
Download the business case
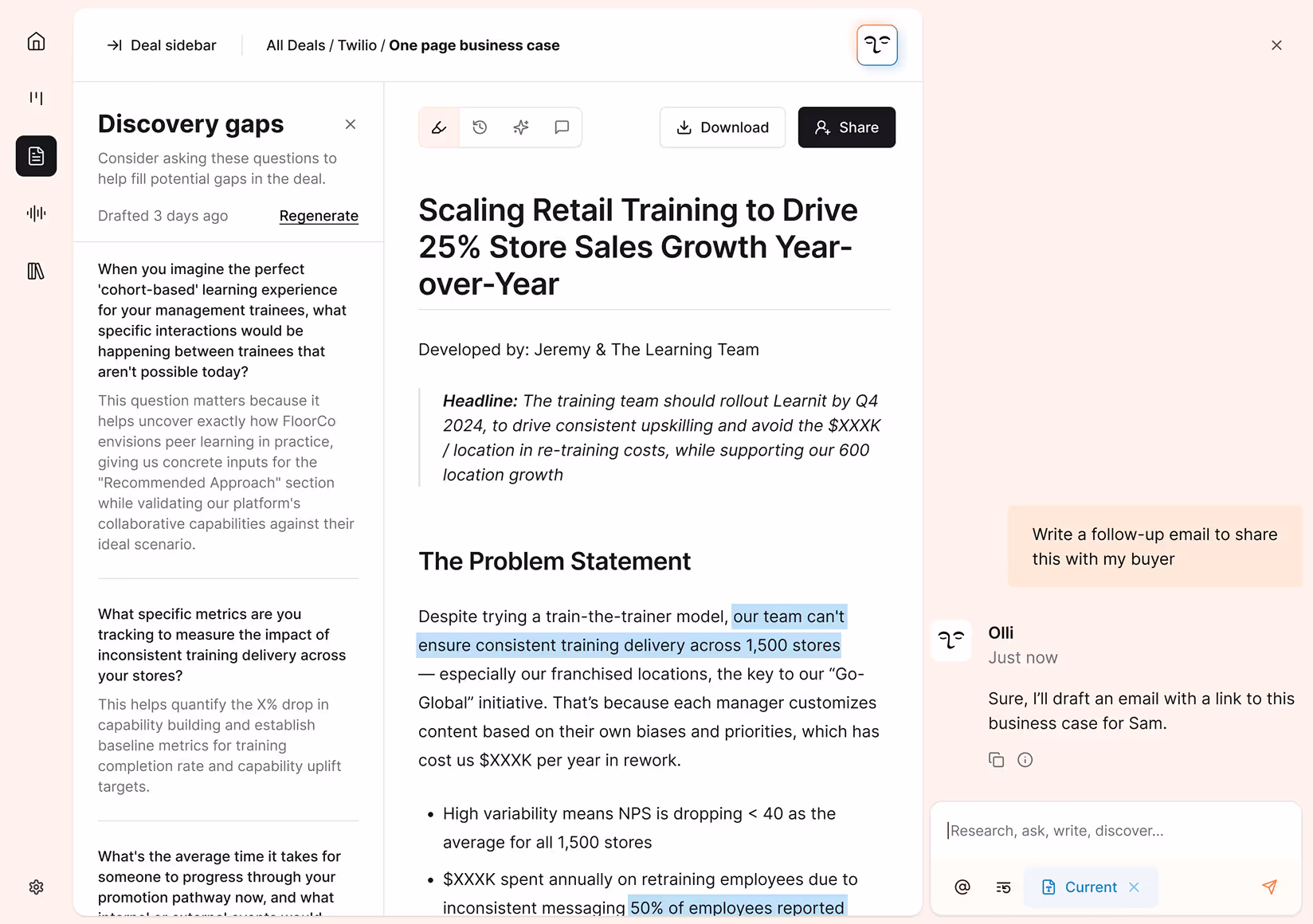coord(723,127)
